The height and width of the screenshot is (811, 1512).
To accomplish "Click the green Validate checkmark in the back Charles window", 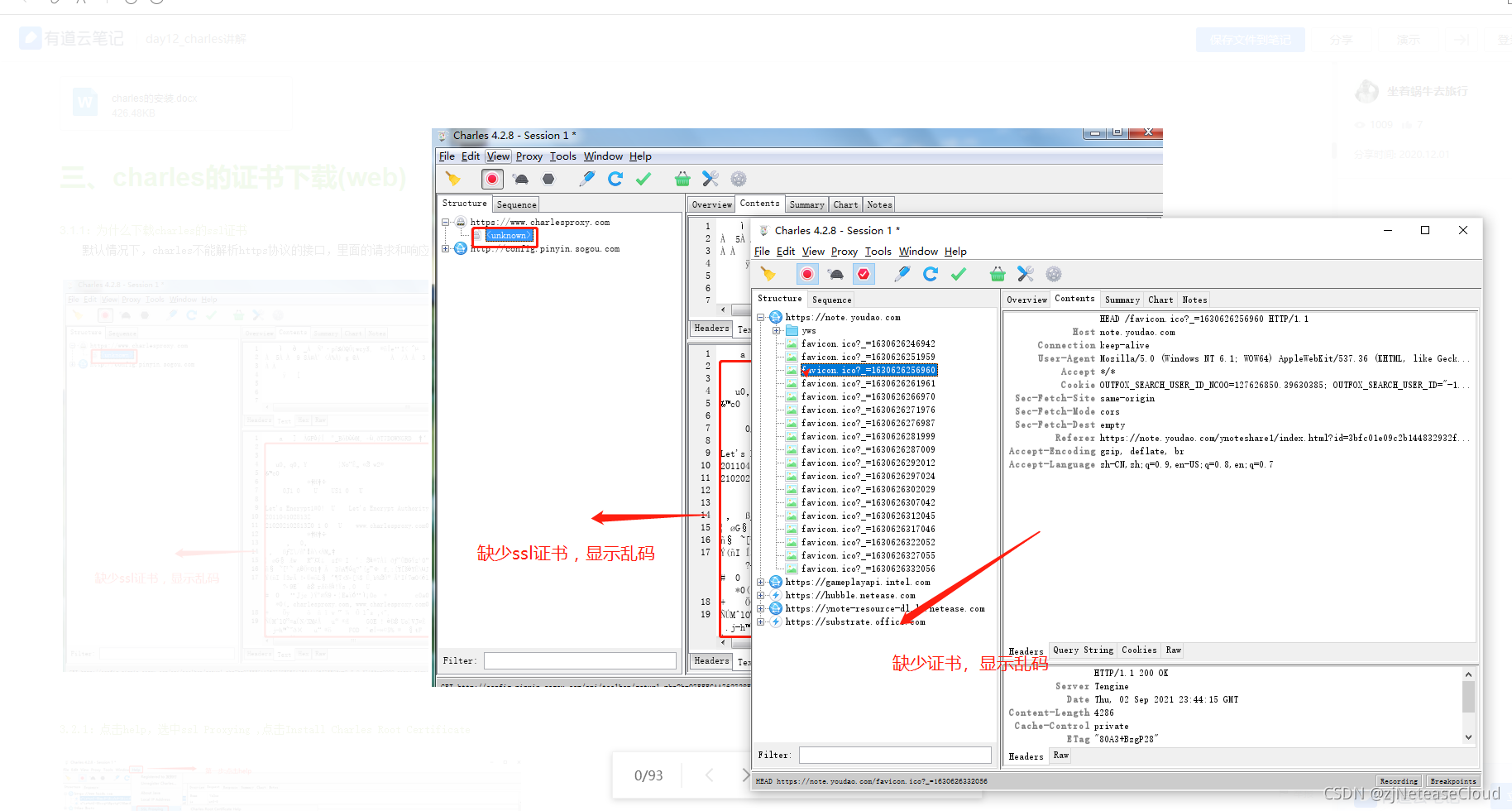I will click(644, 179).
